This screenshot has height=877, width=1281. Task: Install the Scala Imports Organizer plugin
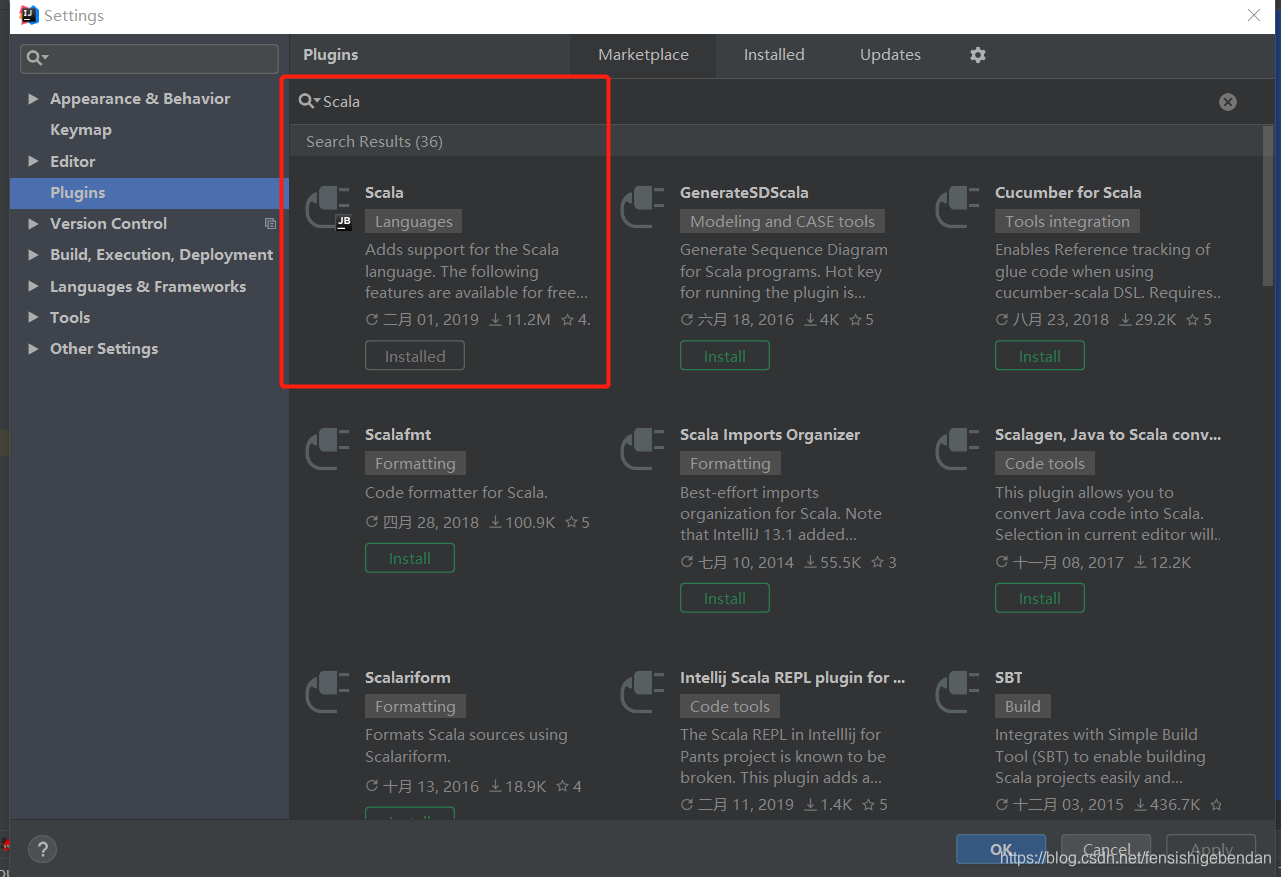[x=725, y=598]
